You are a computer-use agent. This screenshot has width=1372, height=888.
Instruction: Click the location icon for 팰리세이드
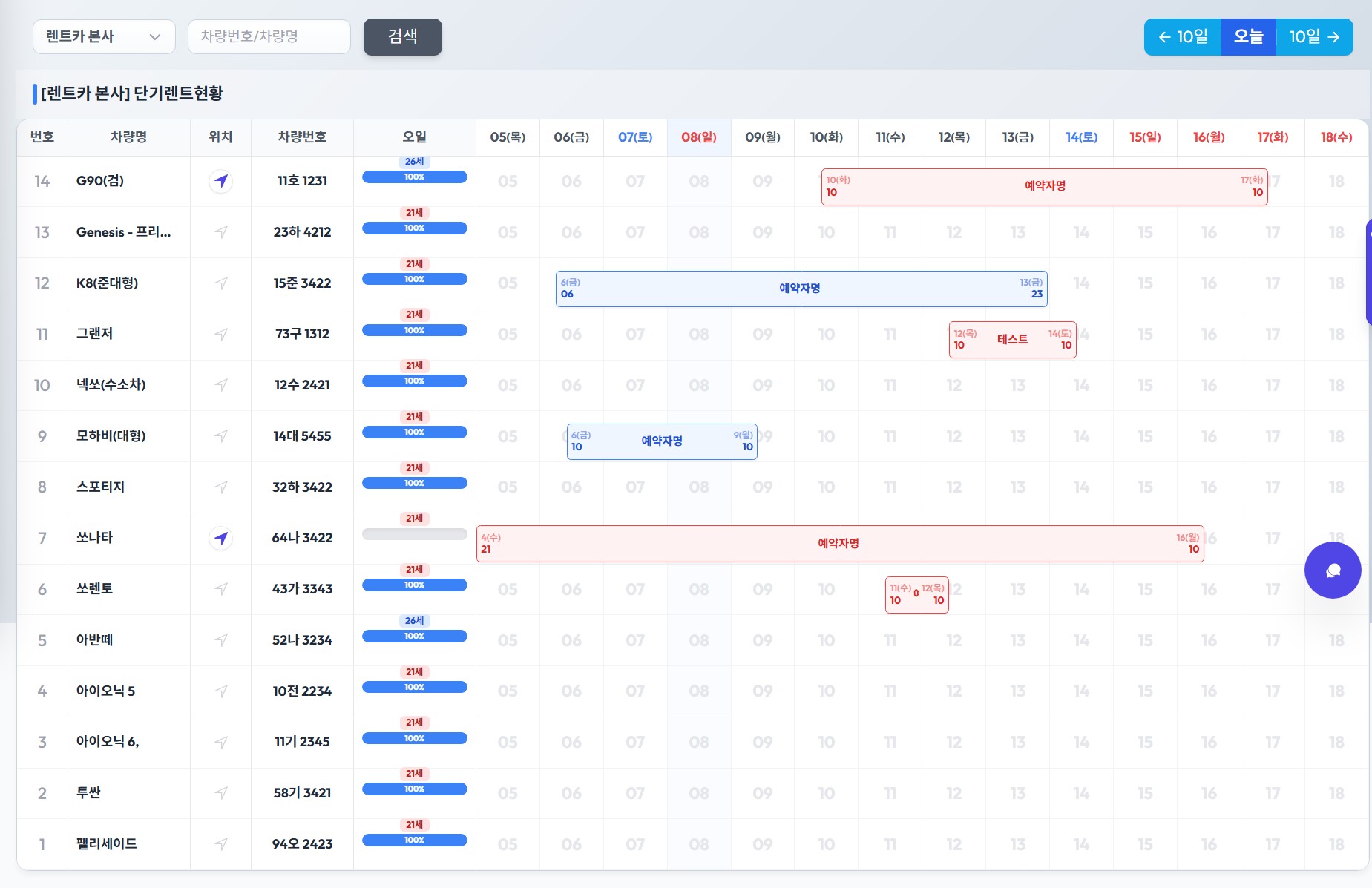(x=220, y=844)
